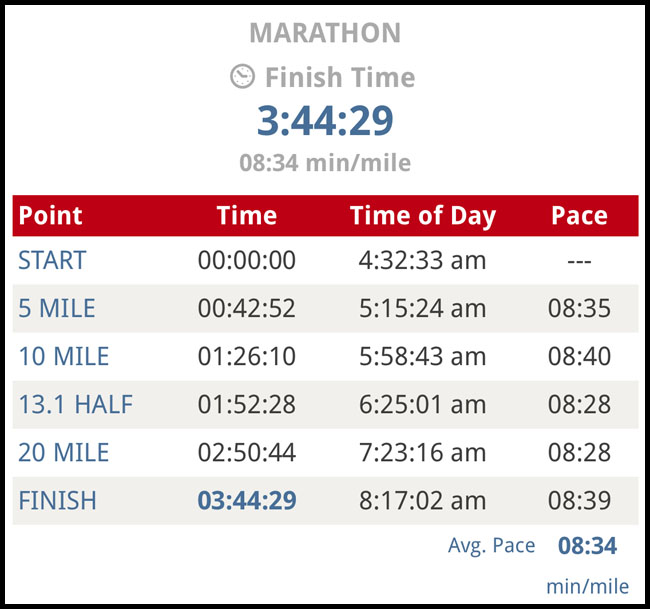Click the Point column header
This screenshot has width=650, height=609.
[x=51, y=216]
